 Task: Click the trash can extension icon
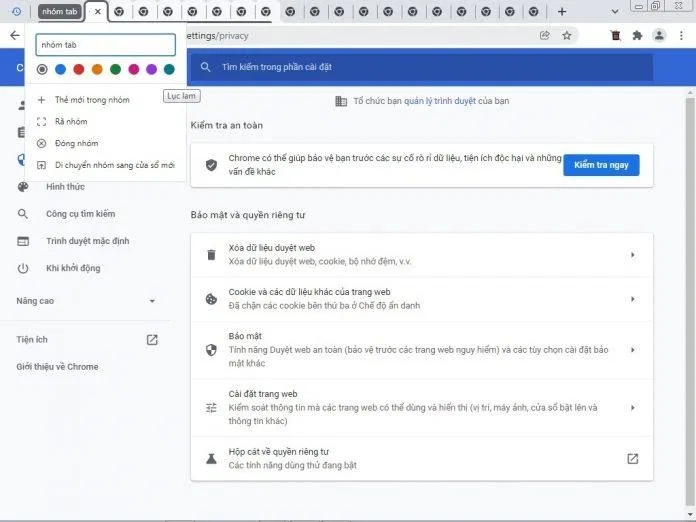615,35
